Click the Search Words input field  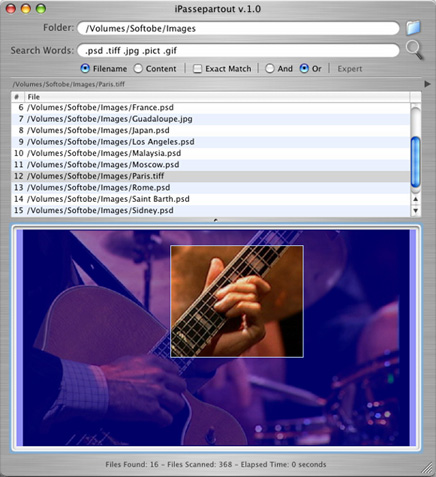[238, 51]
